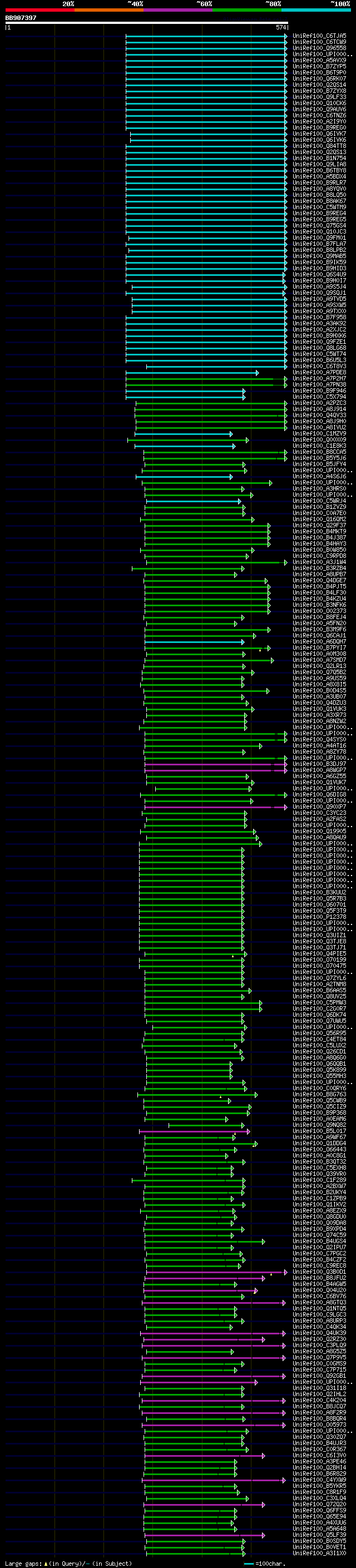The height and width of the screenshot is (1568, 356).
Task: Choose the UniRef100_Q92GB1 hit label
Action: 319,1376
